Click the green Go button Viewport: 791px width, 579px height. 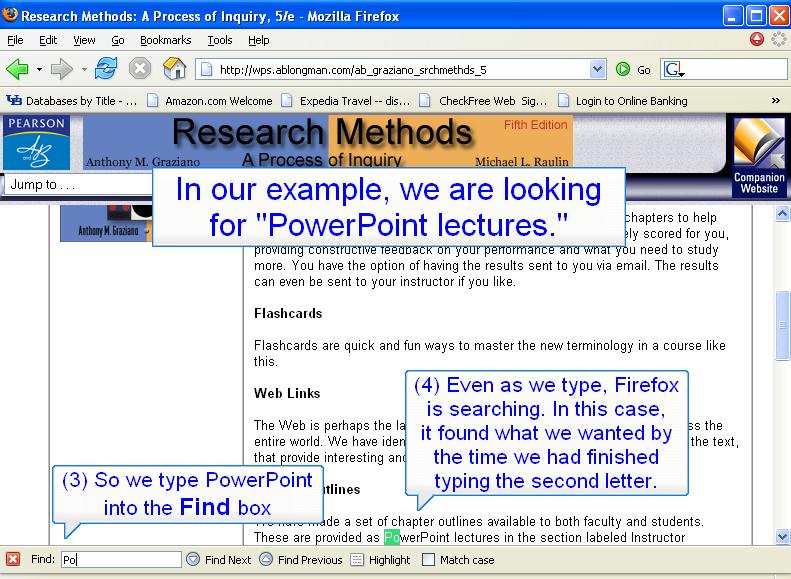coord(633,70)
